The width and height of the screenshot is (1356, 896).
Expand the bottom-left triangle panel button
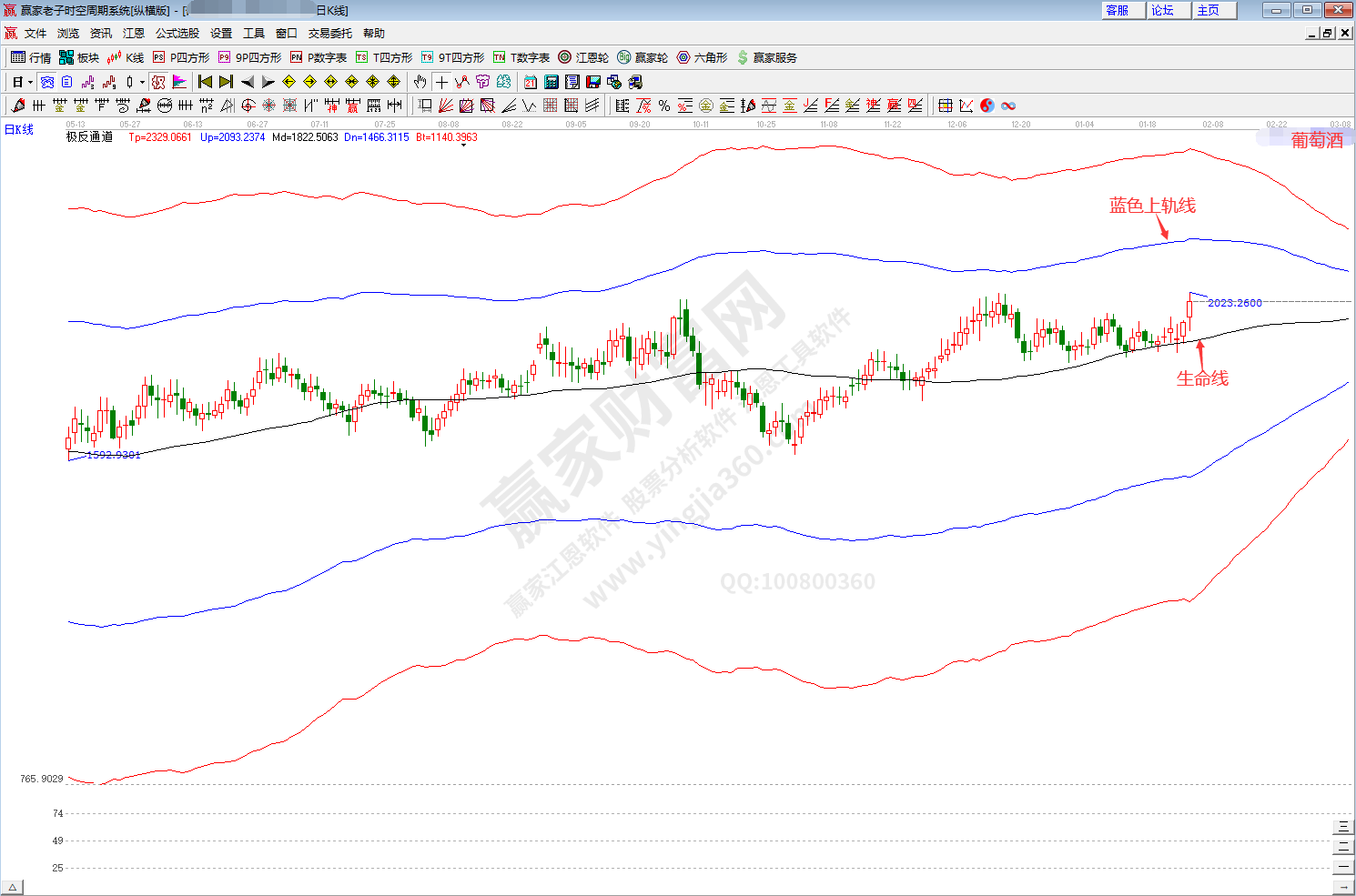coord(12,887)
